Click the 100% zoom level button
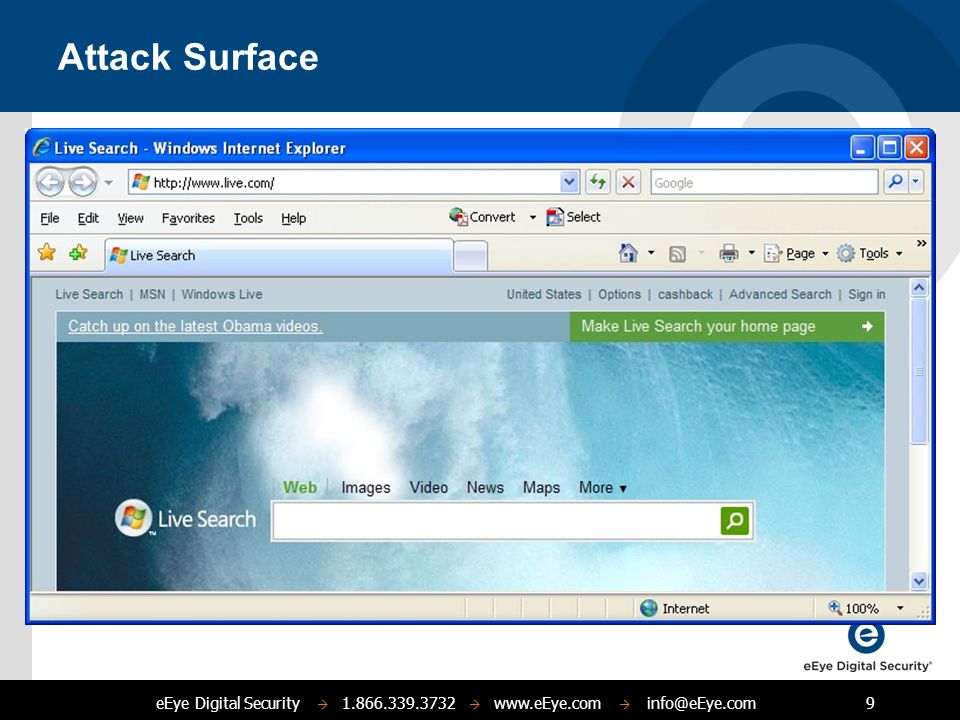The height and width of the screenshot is (720, 960). pyautogui.click(x=853, y=608)
